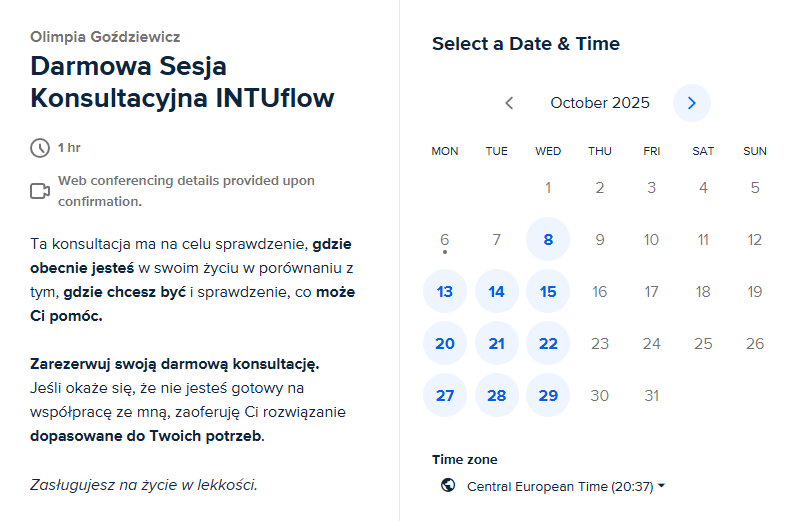Choose October 15 date
796x521 pixels.
(548, 292)
